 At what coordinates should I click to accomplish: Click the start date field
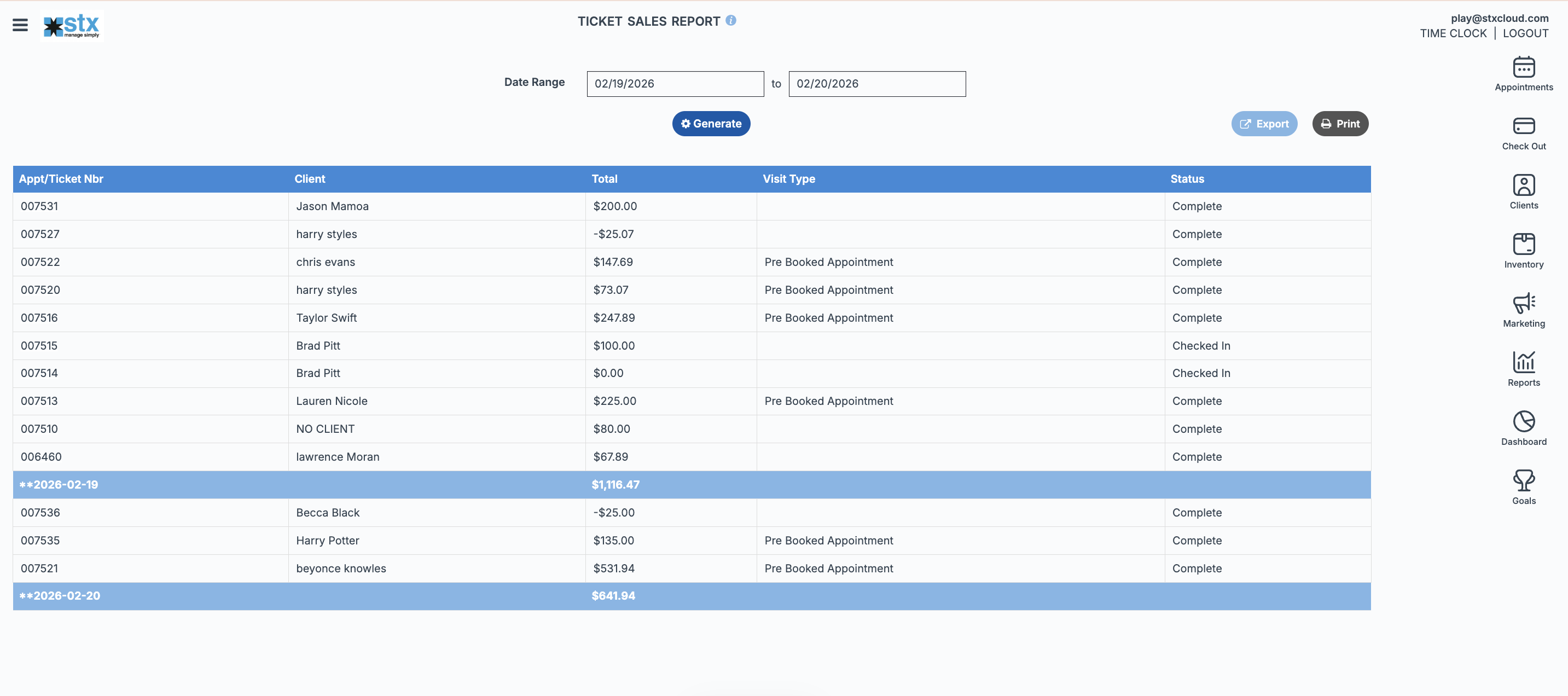(675, 84)
